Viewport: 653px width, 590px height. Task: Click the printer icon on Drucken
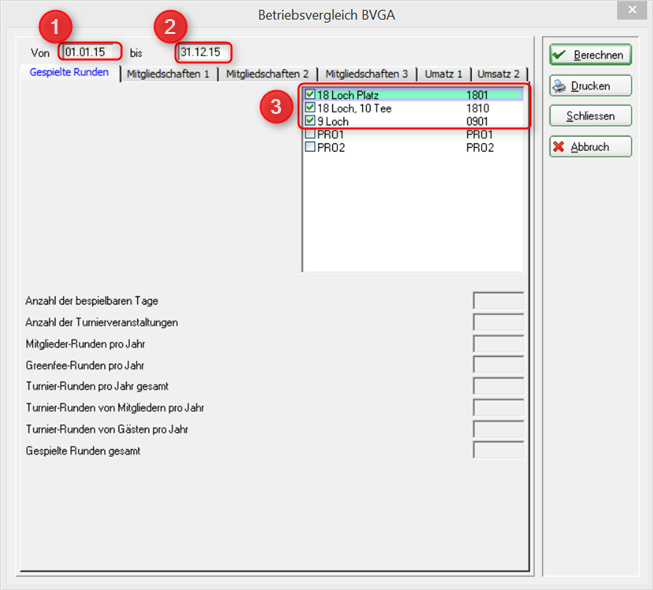point(561,86)
